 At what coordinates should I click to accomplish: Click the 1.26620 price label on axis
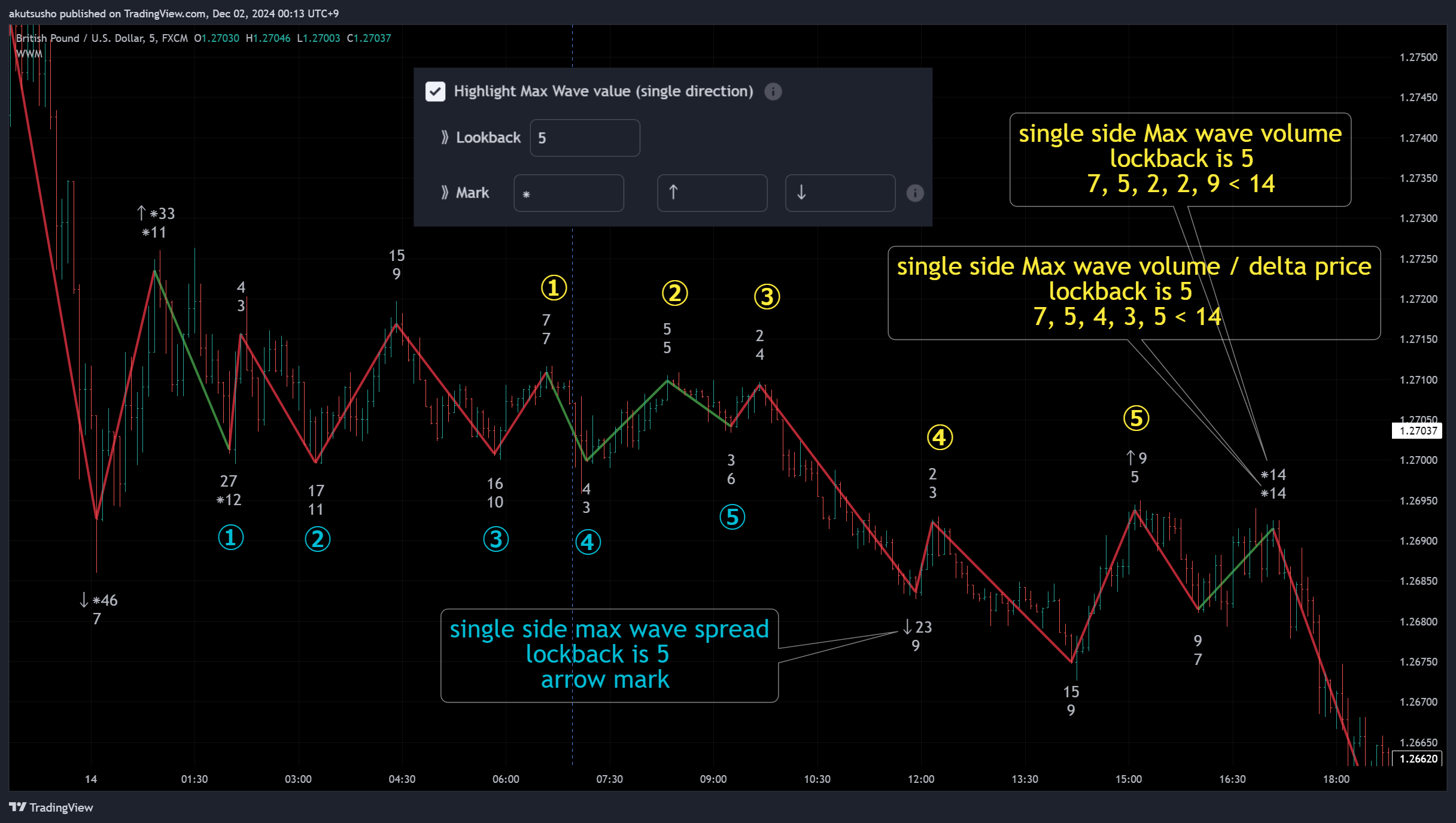1417,758
